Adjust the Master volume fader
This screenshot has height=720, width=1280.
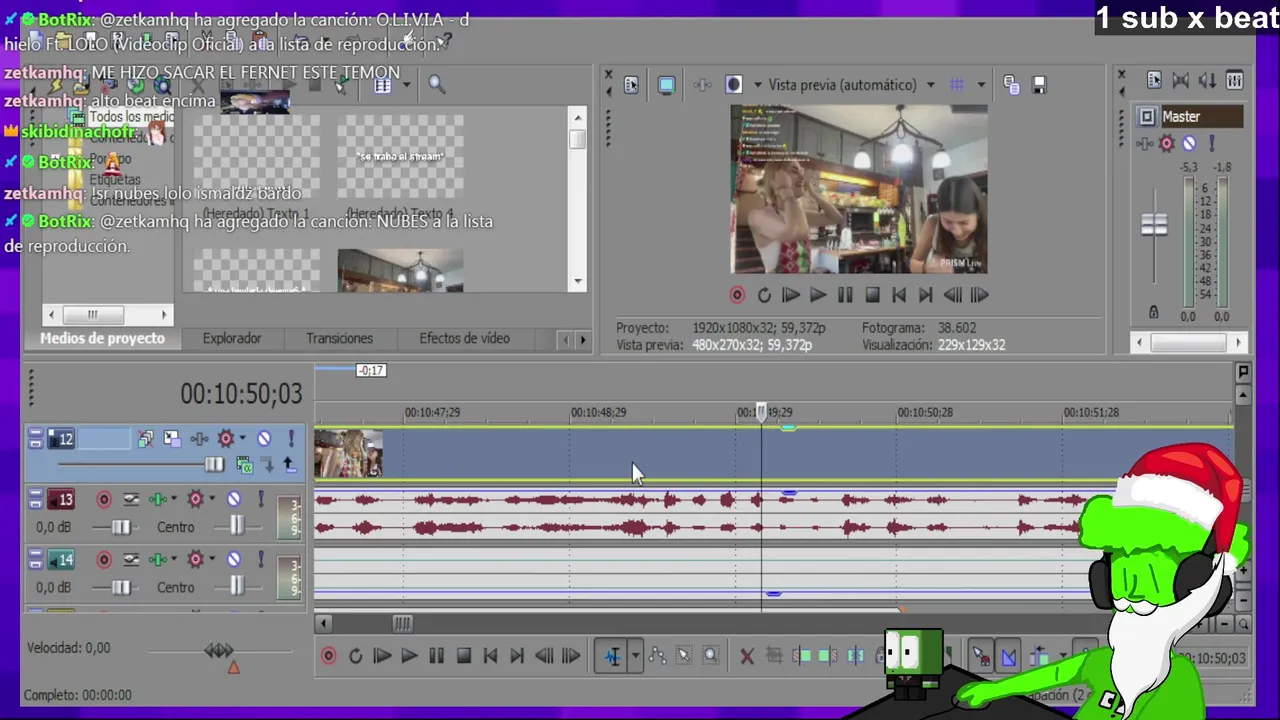click(1154, 226)
